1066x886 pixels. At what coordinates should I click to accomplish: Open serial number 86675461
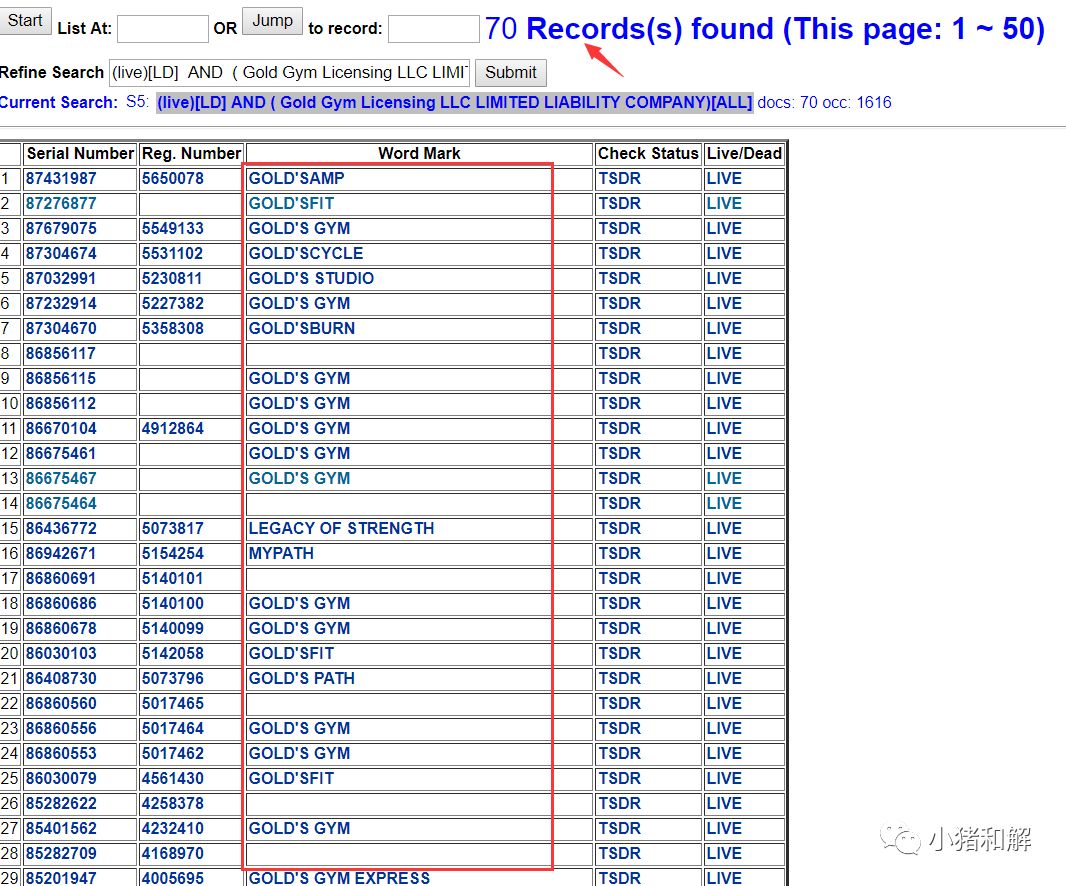61,454
